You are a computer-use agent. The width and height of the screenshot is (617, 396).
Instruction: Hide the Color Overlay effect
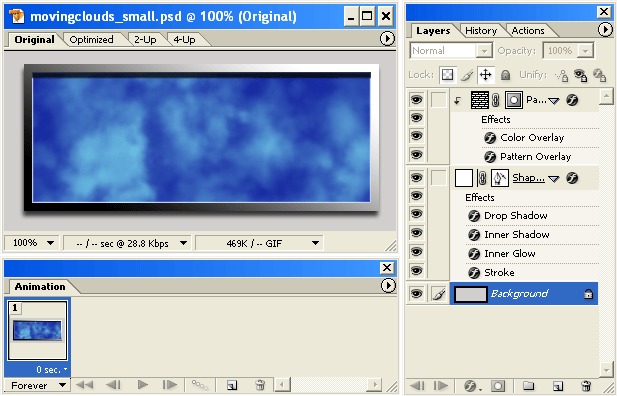pyautogui.click(x=416, y=136)
